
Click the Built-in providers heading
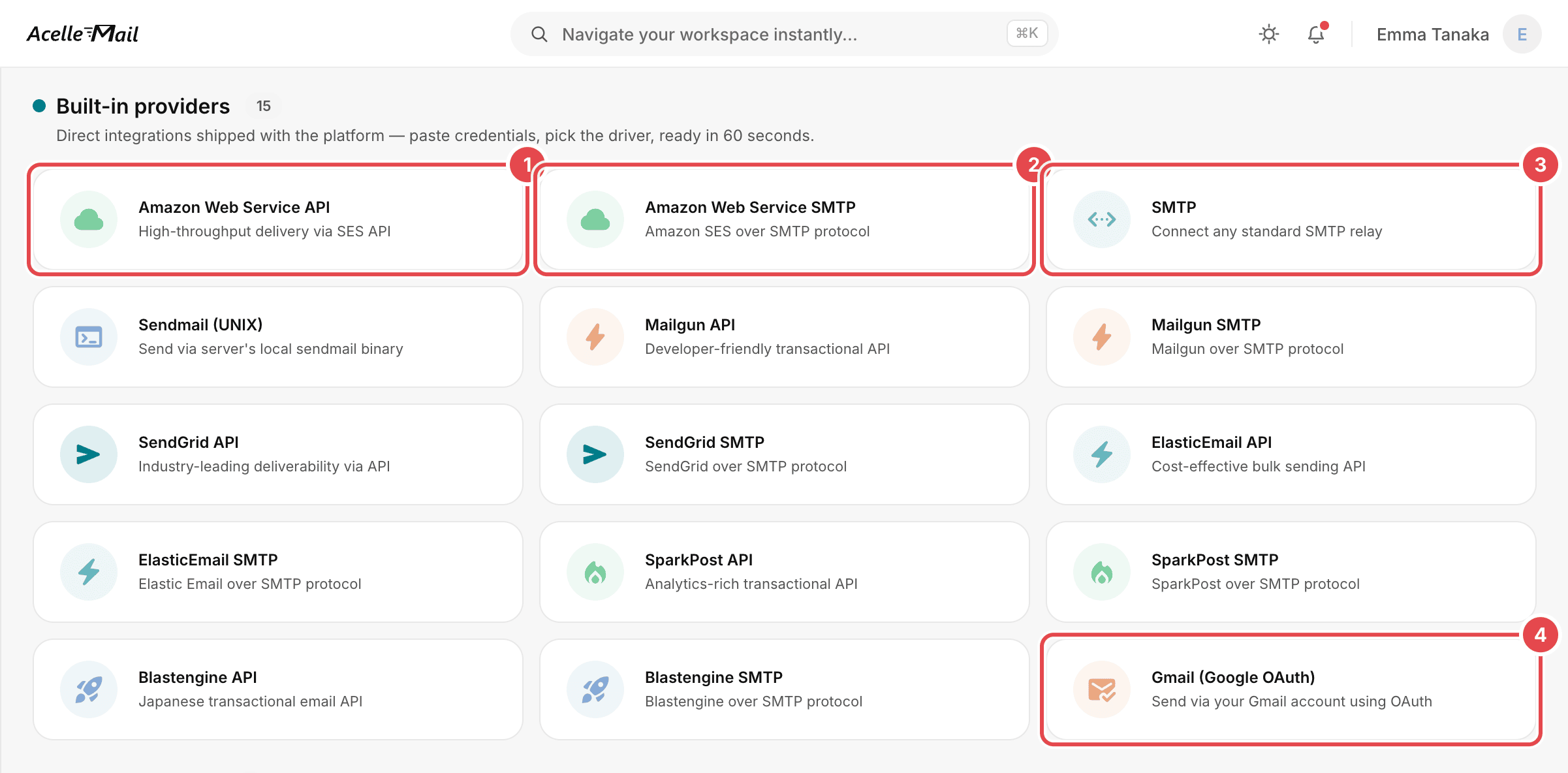[143, 106]
